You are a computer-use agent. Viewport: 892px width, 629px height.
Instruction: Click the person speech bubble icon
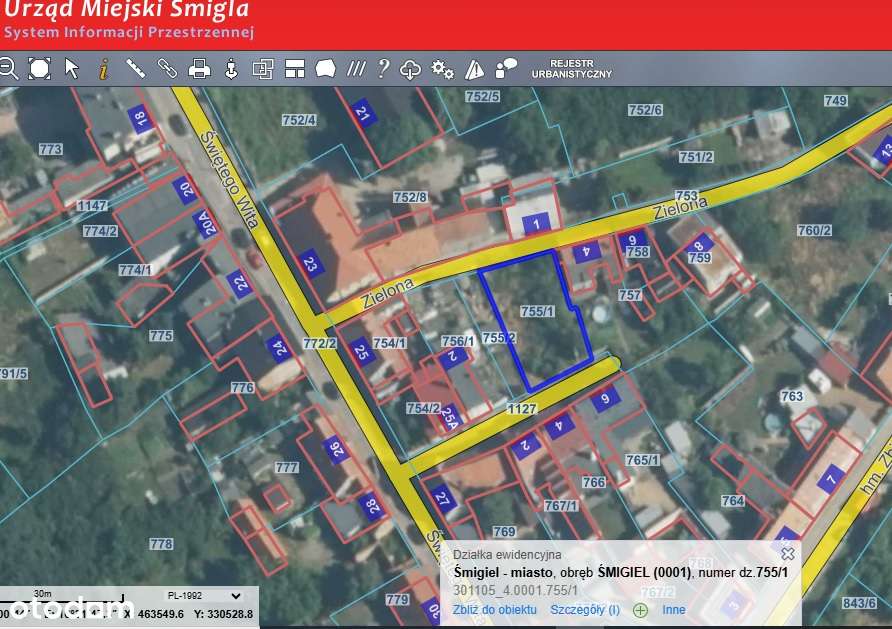[x=506, y=68]
